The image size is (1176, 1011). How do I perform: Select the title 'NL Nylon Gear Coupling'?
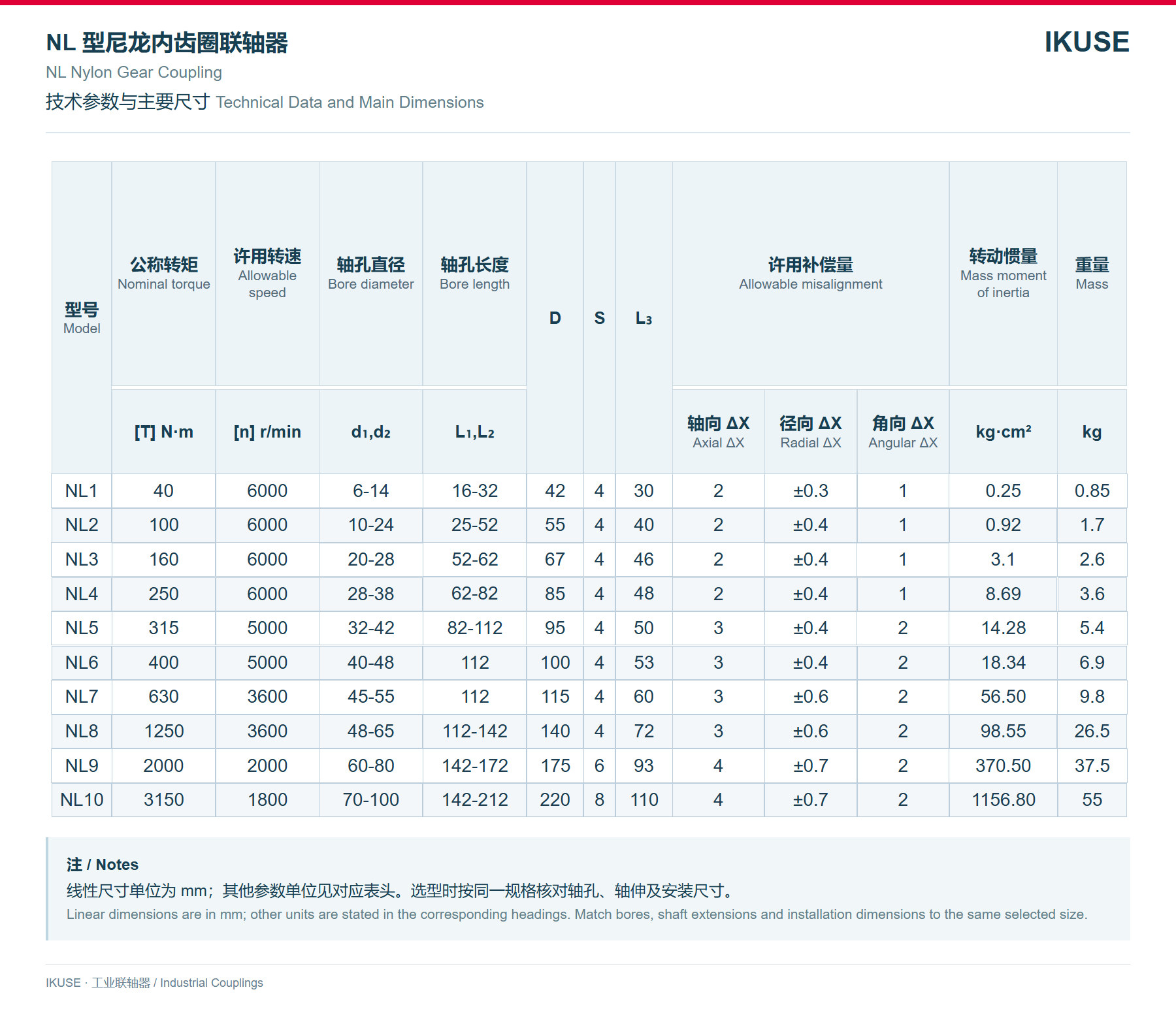coord(134,72)
